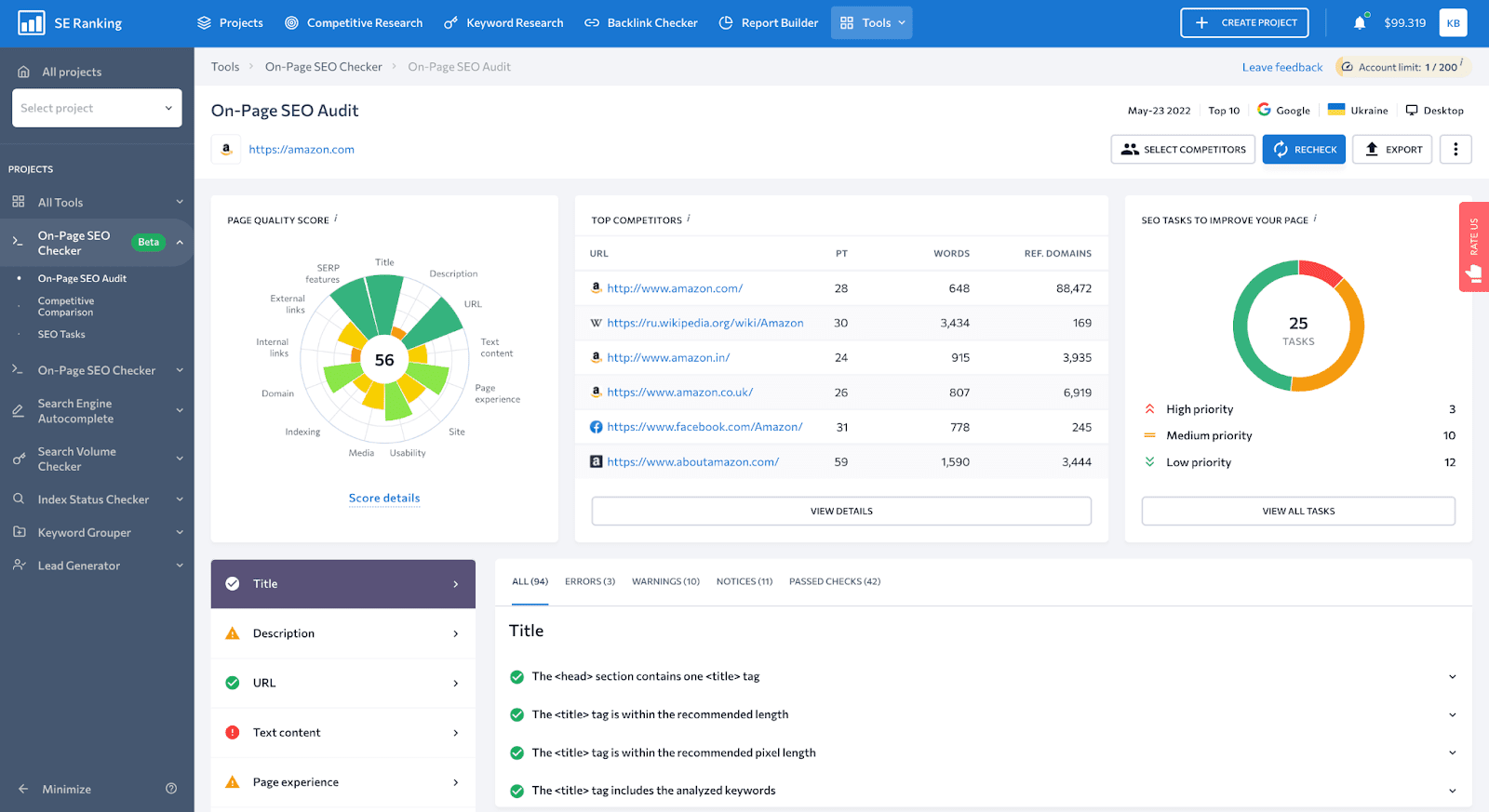The image size is (1489, 812).
Task: Open the three-dot more options menu
Action: point(1455,149)
